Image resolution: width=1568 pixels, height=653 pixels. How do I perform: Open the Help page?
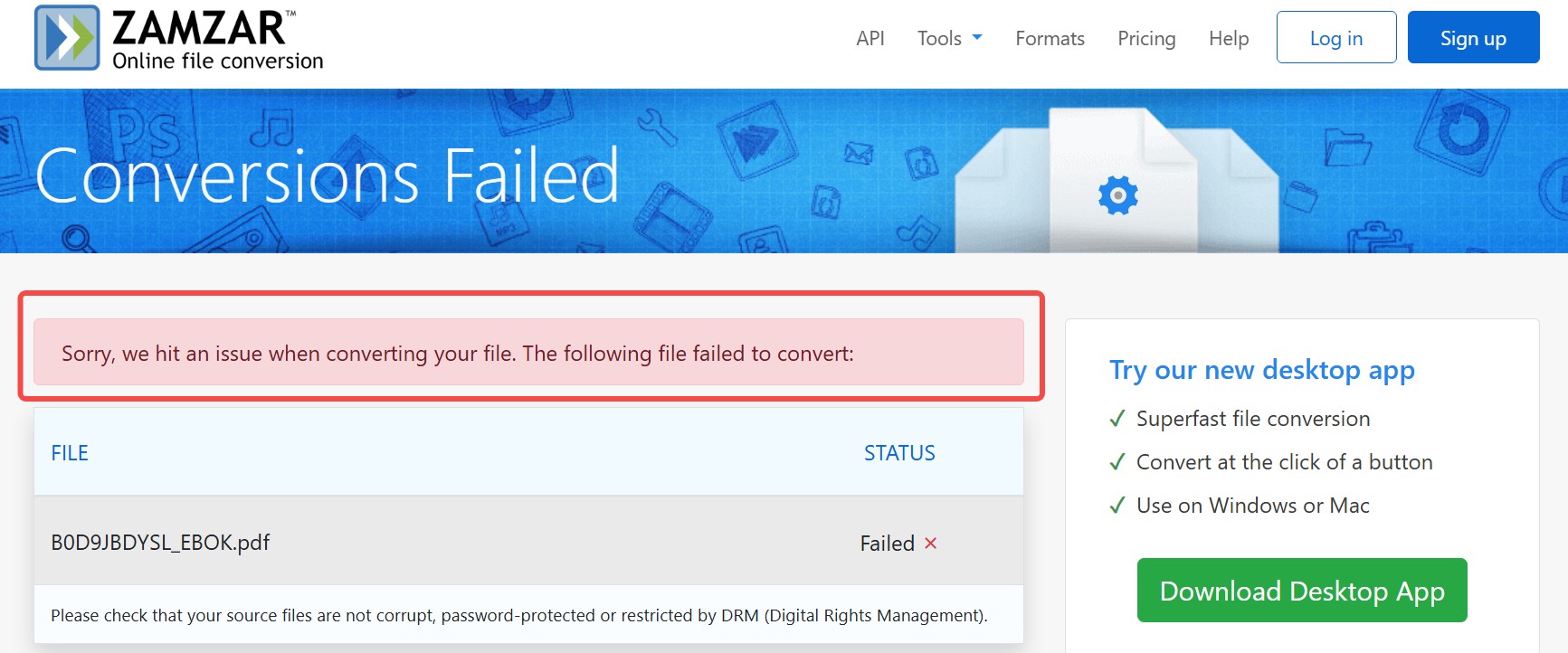click(1228, 38)
